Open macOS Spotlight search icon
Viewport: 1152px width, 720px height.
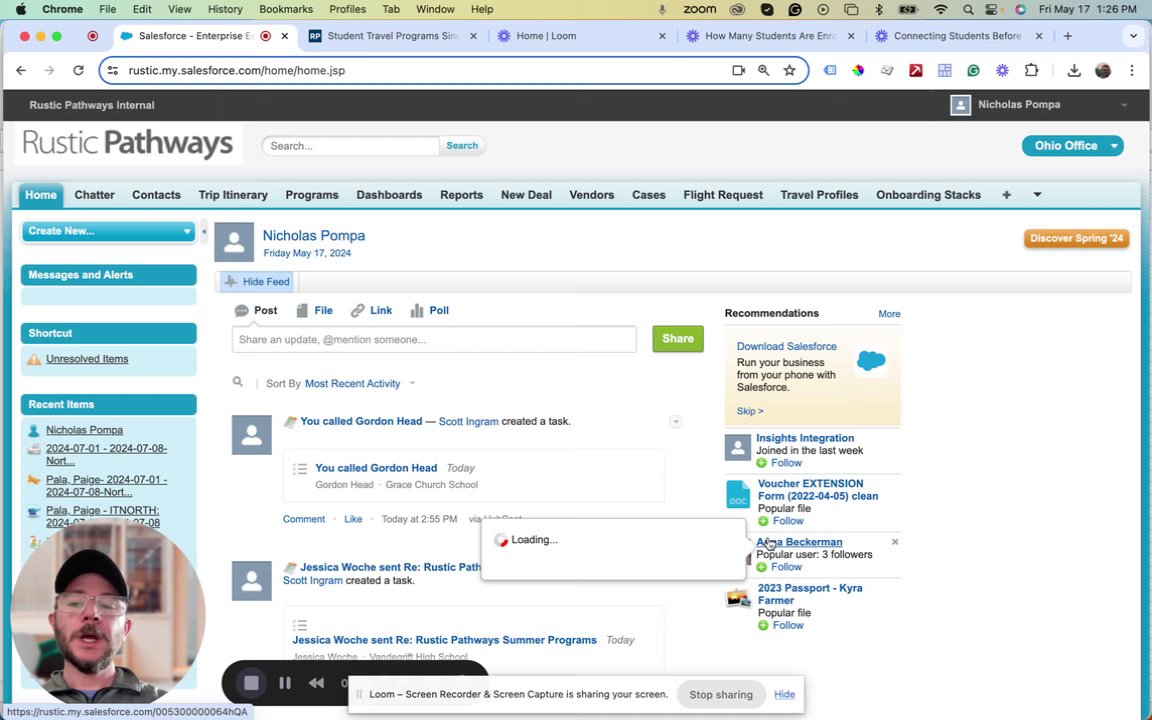(968, 10)
